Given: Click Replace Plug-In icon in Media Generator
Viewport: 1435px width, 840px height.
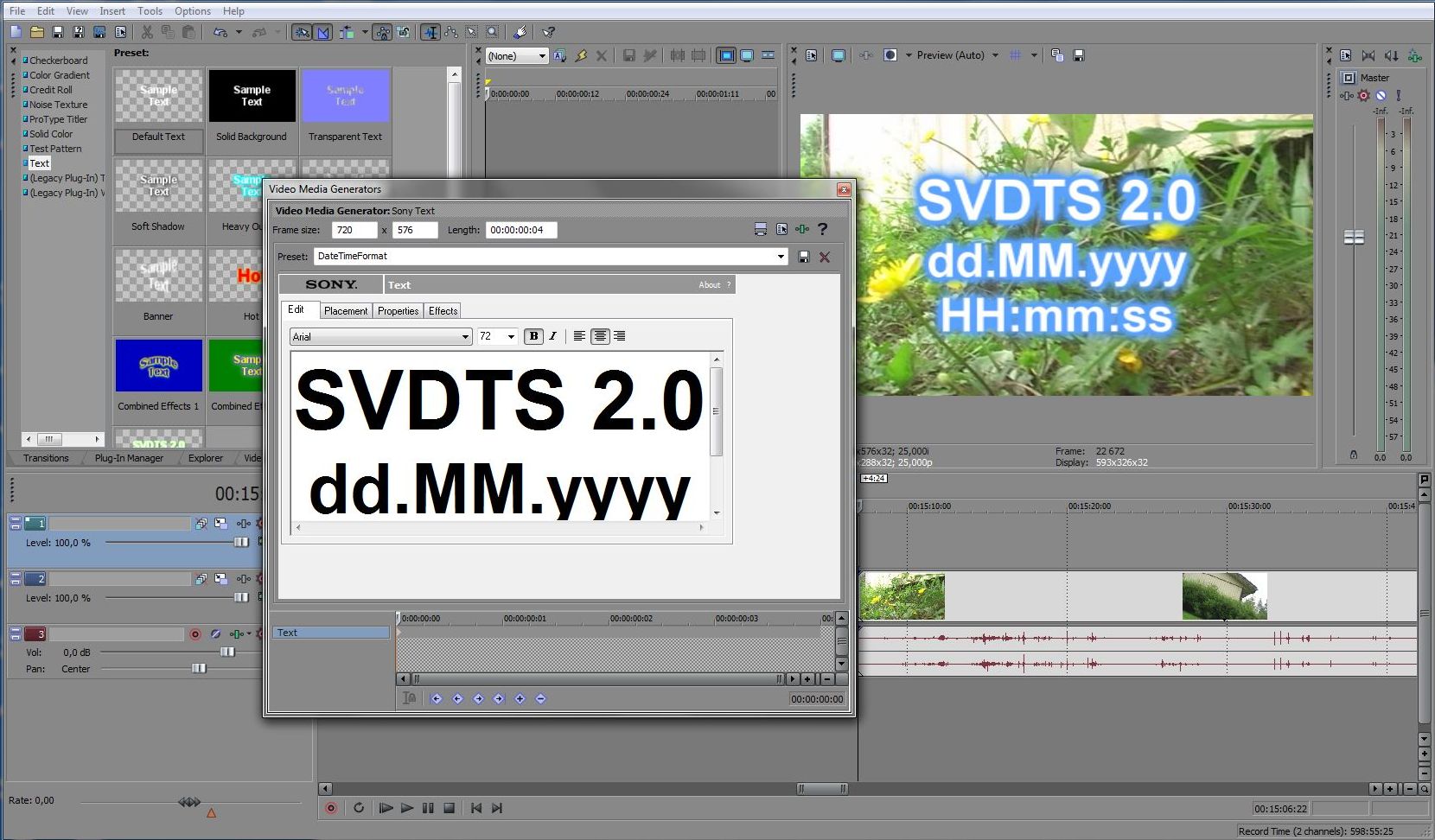Looking at the screenshot, I should tap(802, 229).
